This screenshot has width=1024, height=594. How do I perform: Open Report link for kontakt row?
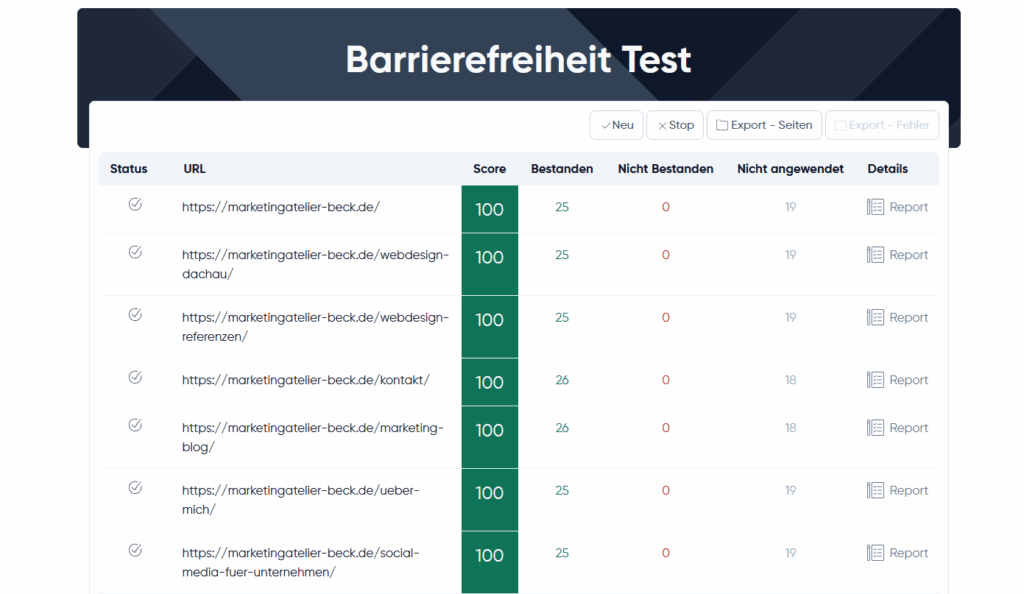pyautogui.click(x=908, y=380)
